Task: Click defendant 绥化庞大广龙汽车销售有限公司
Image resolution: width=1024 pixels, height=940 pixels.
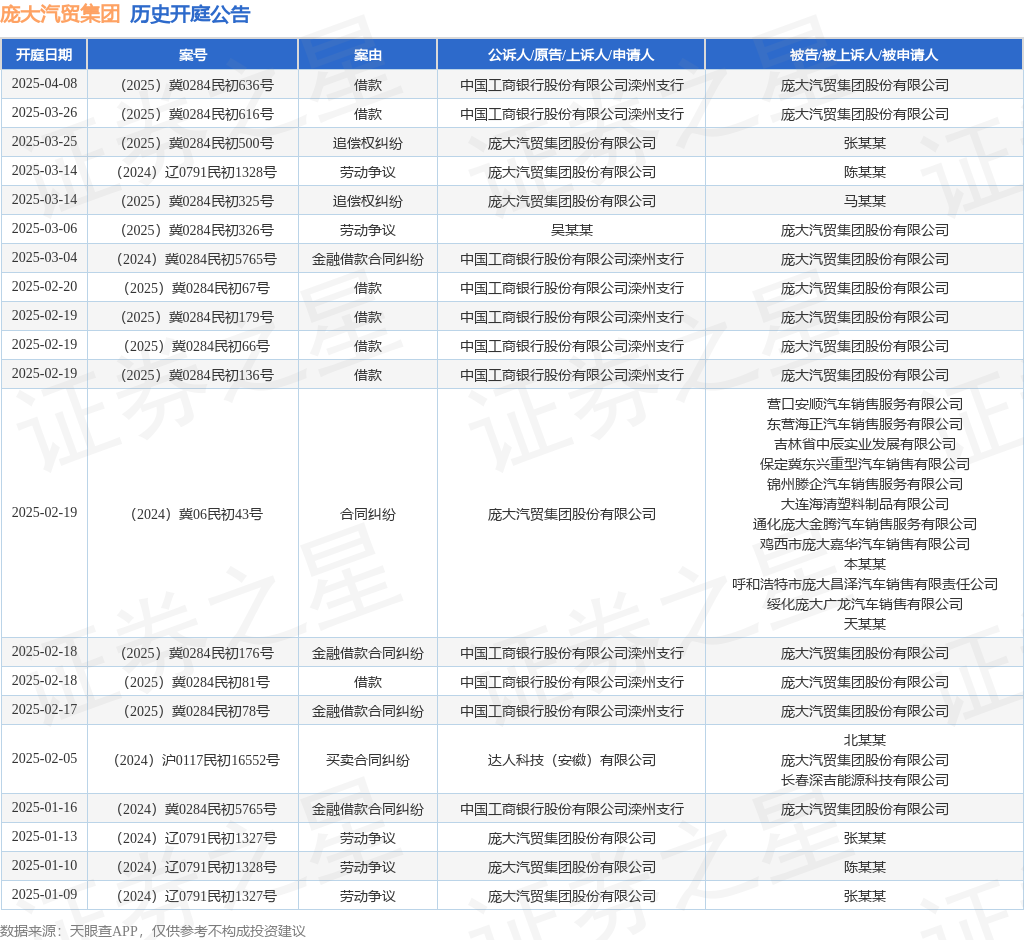Action: point(865,604)
